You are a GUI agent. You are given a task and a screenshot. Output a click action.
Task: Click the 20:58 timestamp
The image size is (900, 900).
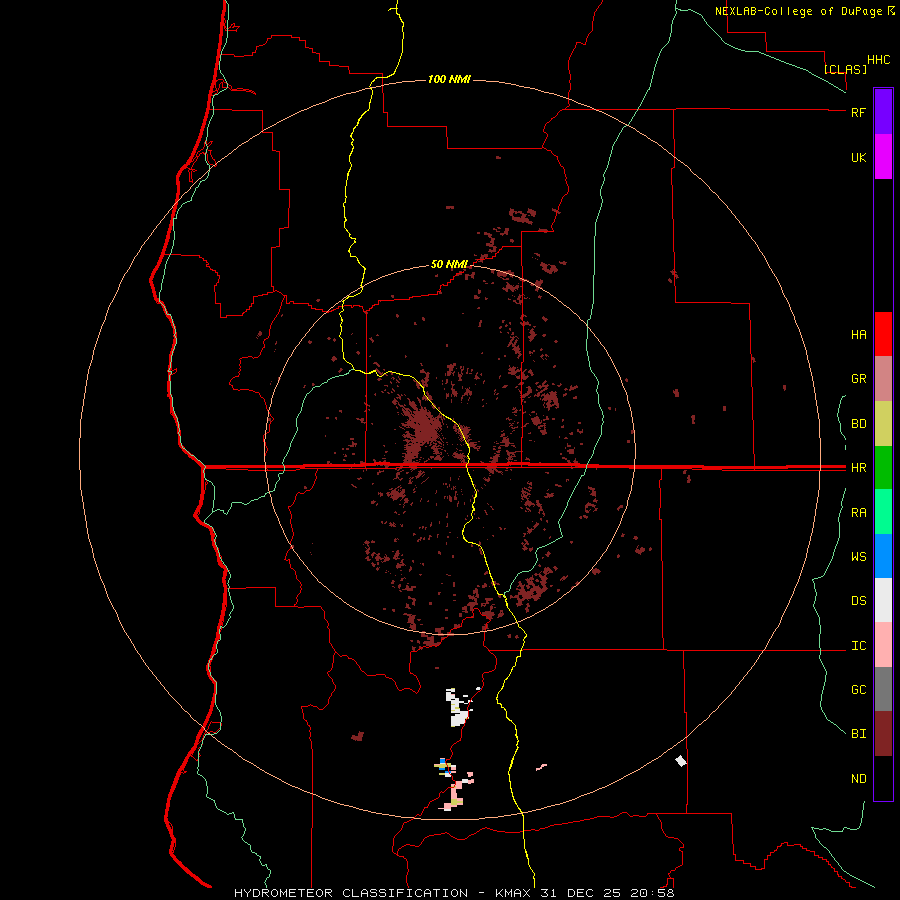652,893
